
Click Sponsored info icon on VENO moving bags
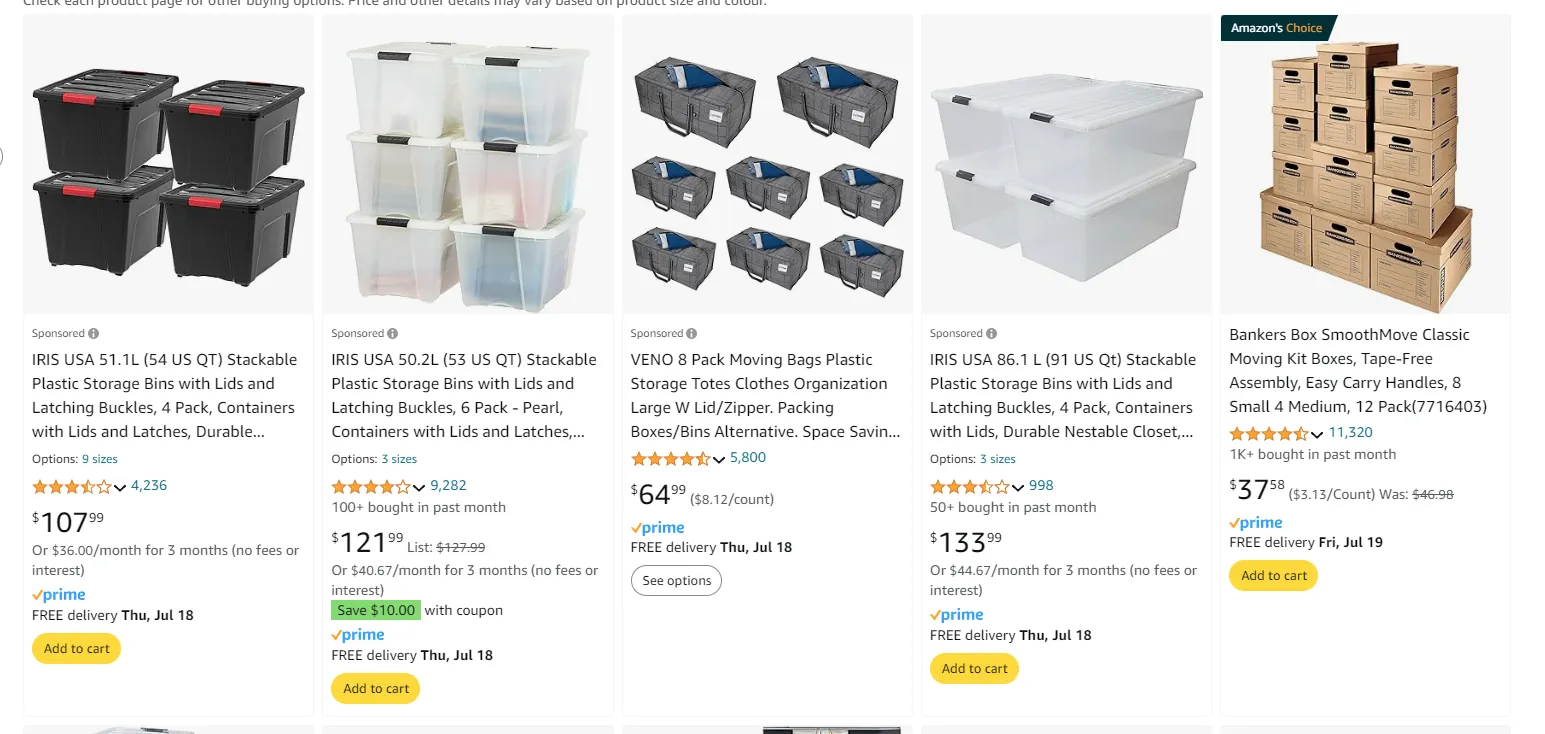pos(692,334)
